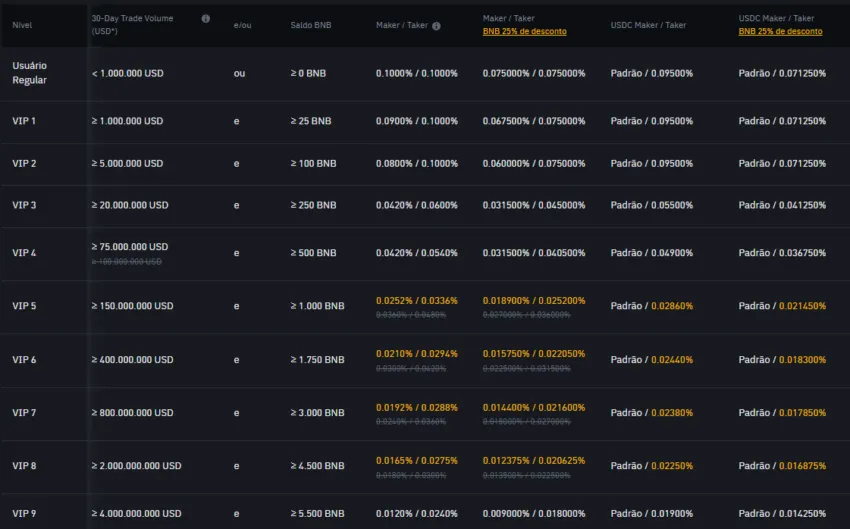Click the ≥ 20.000.000 USD volume cell
The width and height of the screenshot is (850, 529).
[x=130, y=205]
